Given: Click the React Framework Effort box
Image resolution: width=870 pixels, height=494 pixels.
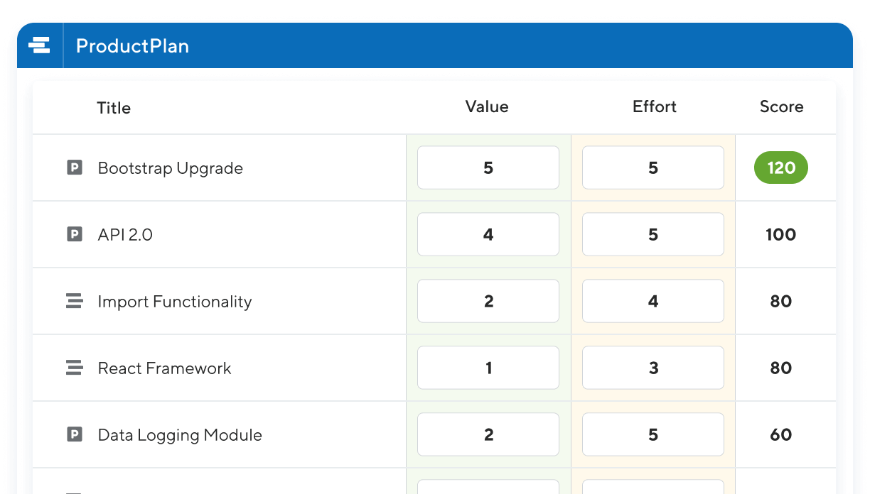Looking at the screenshot, I should 653,368.
